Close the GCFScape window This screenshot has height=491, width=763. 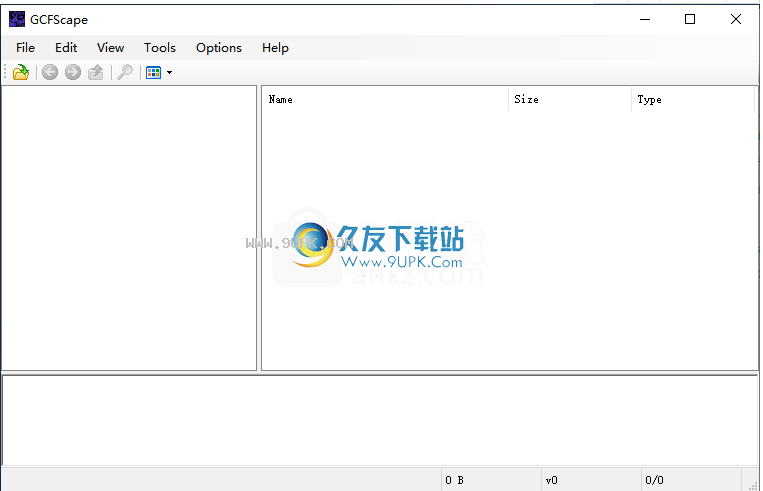(x=736, y=19)
